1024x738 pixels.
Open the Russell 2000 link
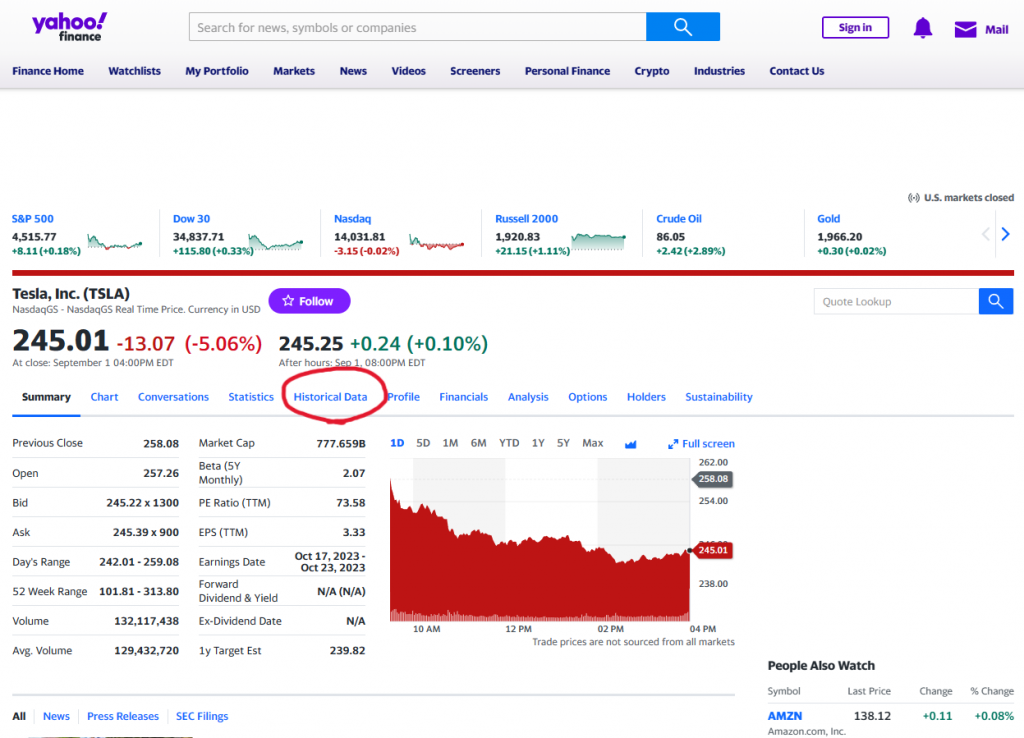526,219
